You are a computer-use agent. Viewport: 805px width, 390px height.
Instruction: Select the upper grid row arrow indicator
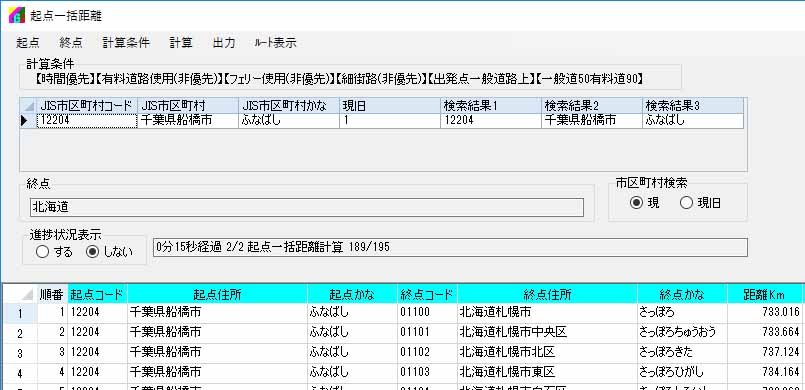[28, 121]
